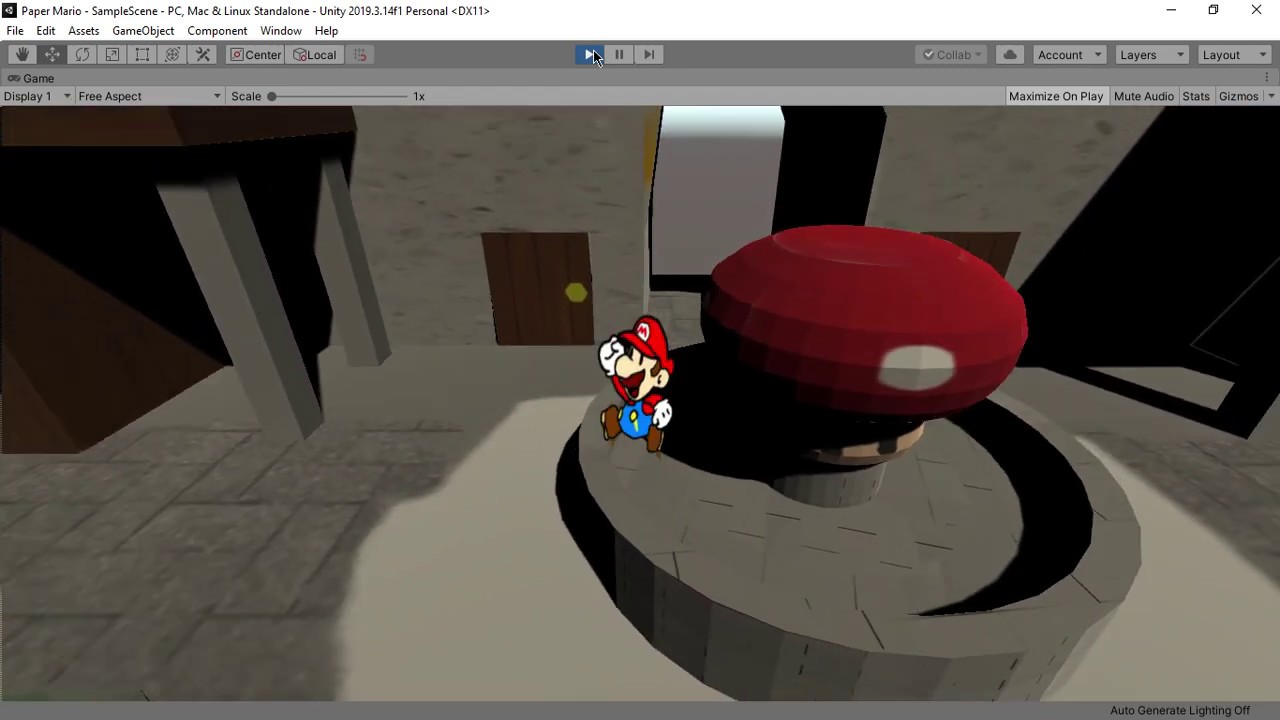
Task: Open the Collab dropdown
Action: [x=952, y=55]
